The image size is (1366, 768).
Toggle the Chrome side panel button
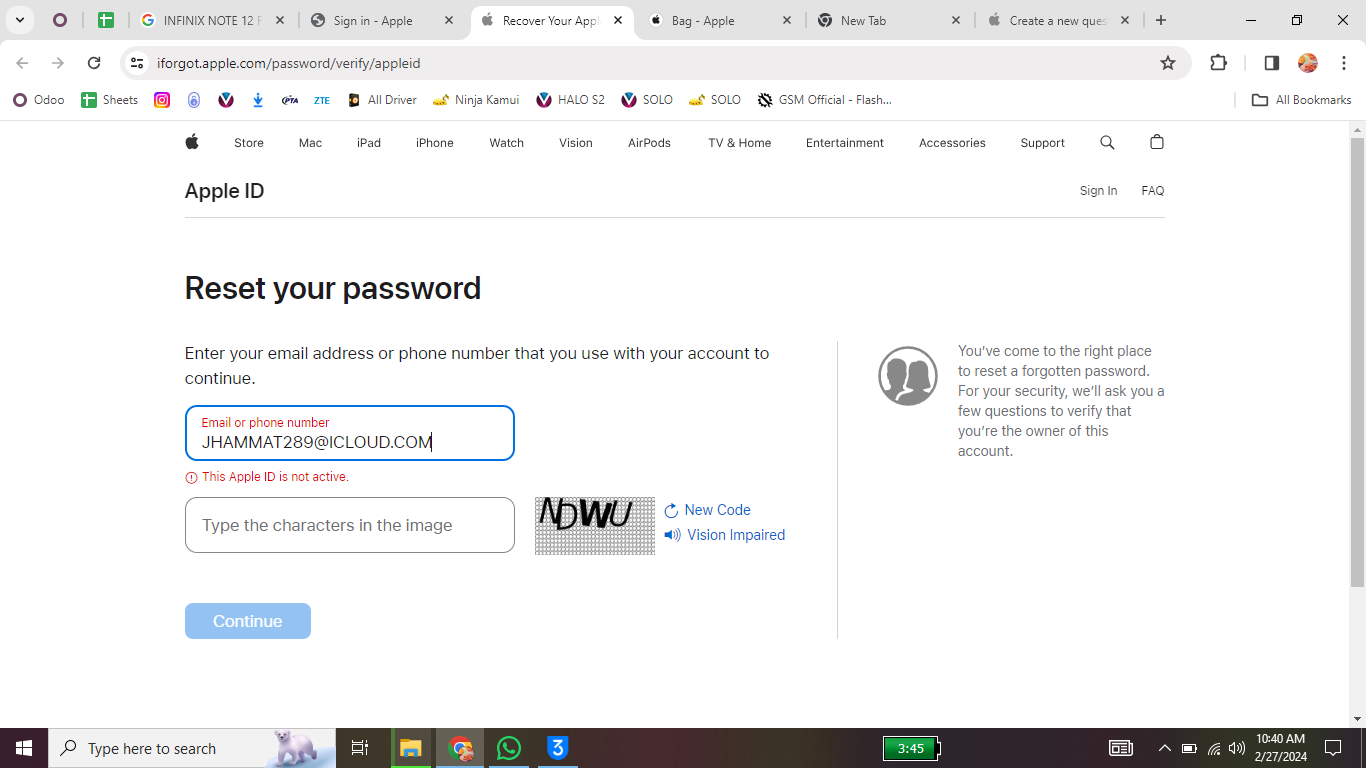(x=1272, y=63)
